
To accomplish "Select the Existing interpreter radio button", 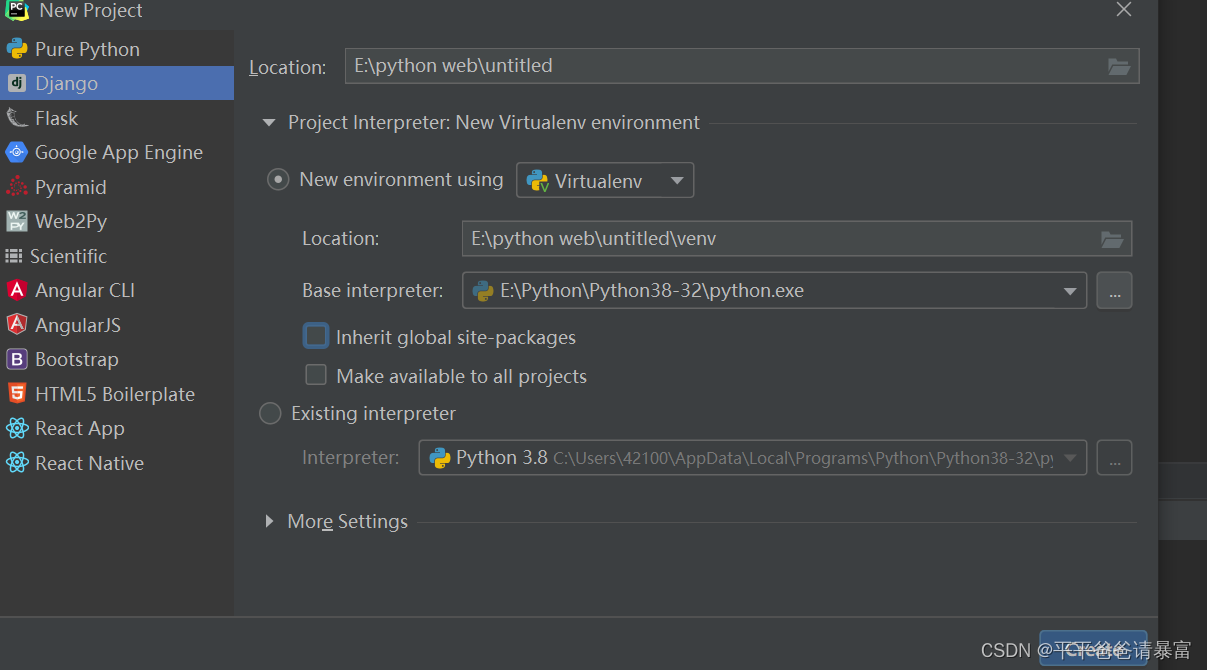I will (270, 413).
